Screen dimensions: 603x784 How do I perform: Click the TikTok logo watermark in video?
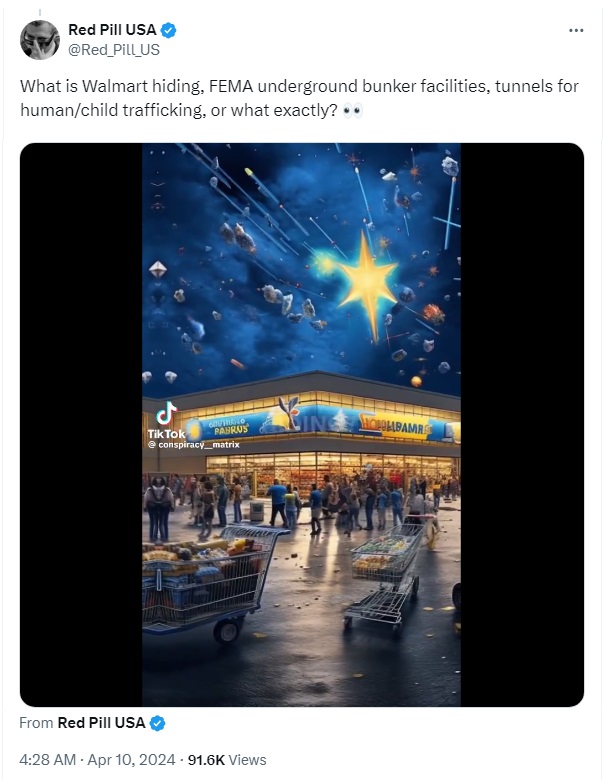point(166,420)
